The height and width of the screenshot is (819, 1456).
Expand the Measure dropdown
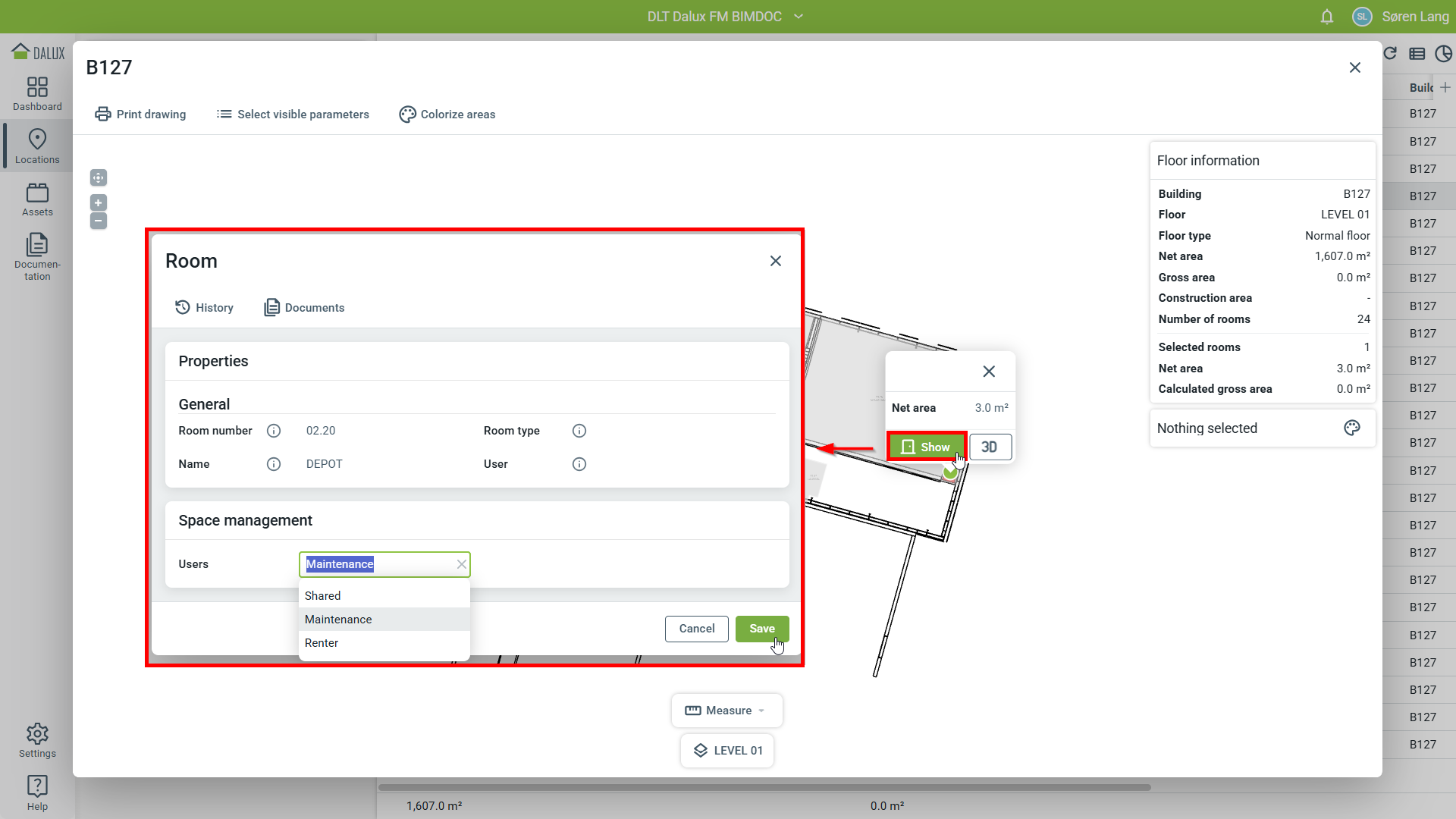coord(726,711)
